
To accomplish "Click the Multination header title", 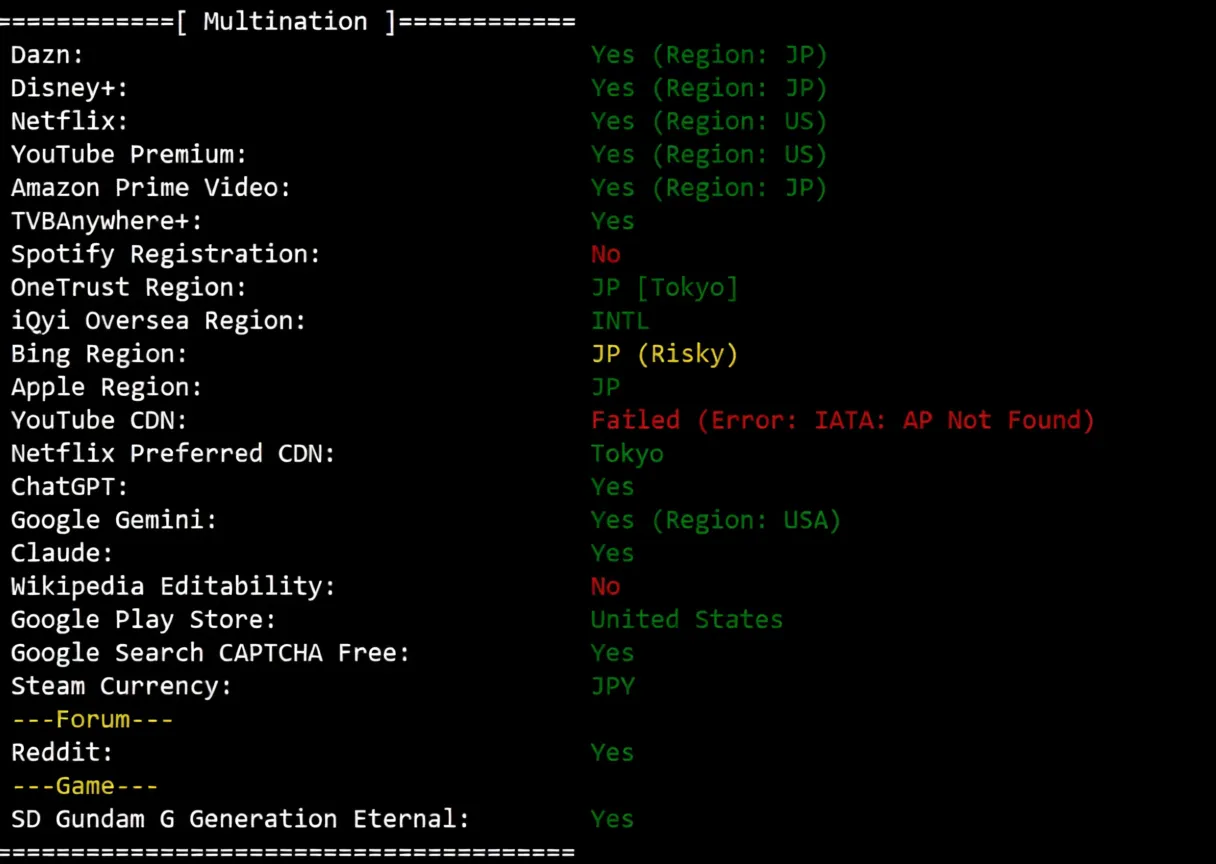I will 284,22.
